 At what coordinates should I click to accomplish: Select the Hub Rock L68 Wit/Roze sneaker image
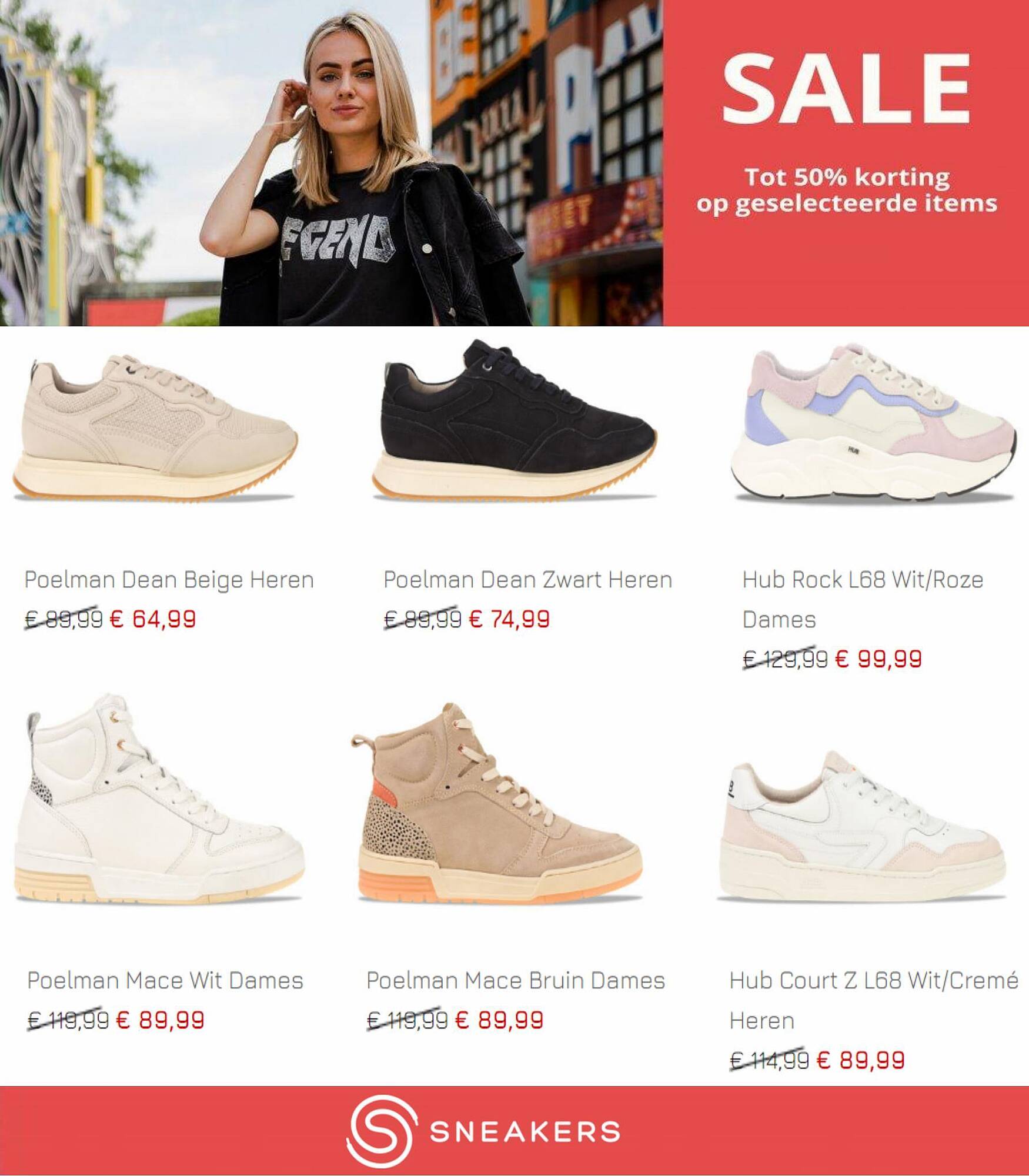(x=874, y=425)
